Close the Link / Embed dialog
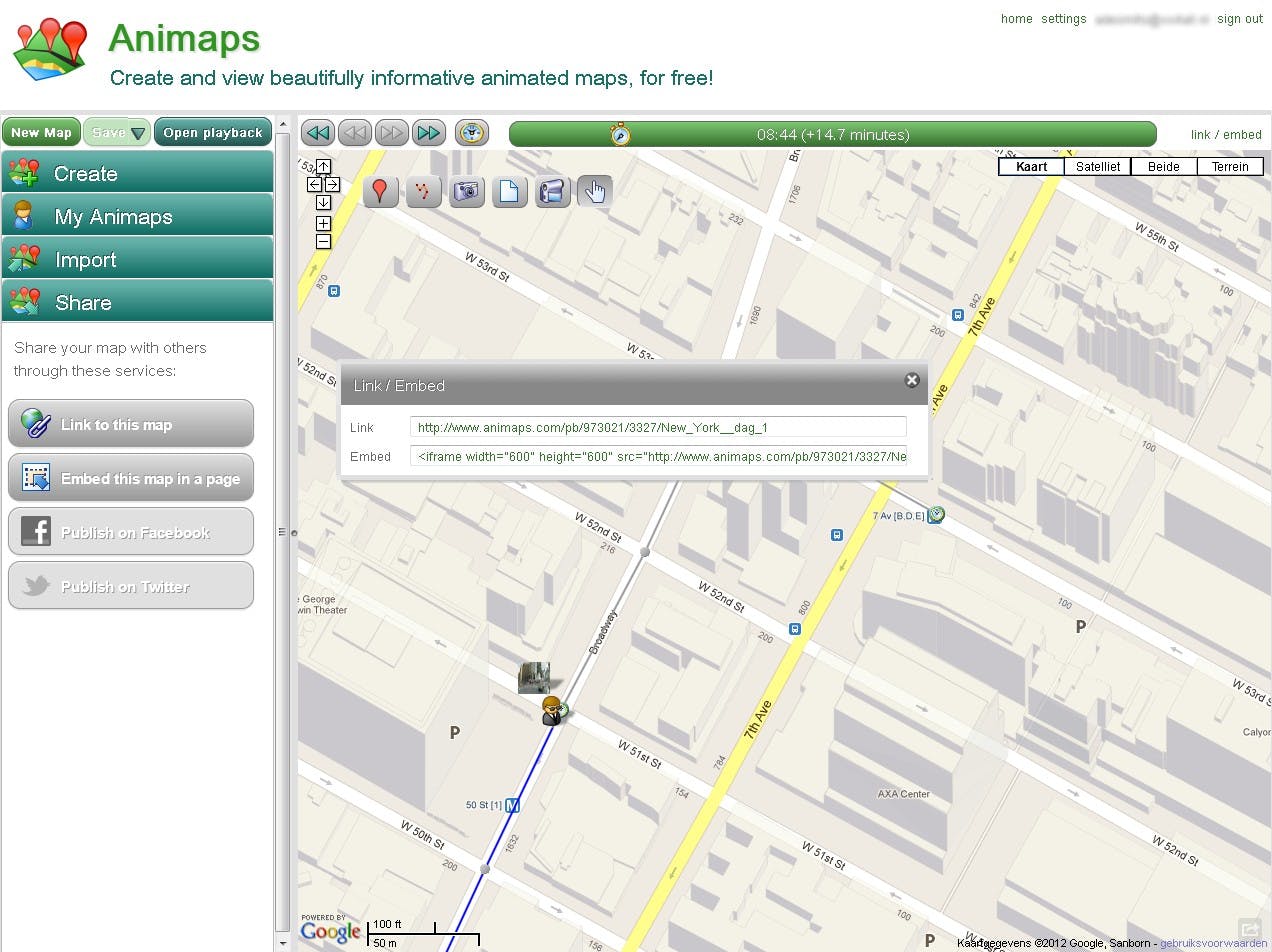Screen dimensions: 1272x952 click(x=912, y=380)
